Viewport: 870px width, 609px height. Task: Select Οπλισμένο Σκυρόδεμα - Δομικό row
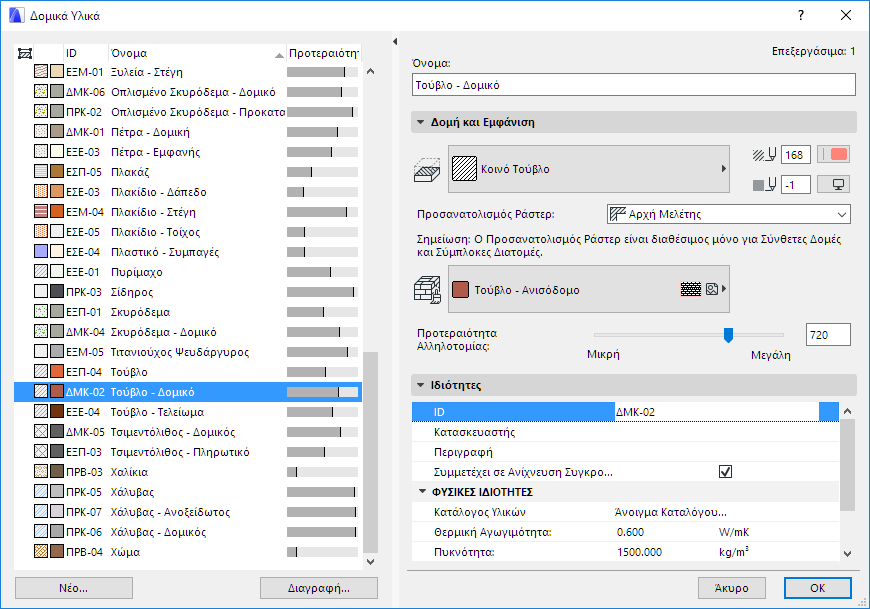point(188,92)
